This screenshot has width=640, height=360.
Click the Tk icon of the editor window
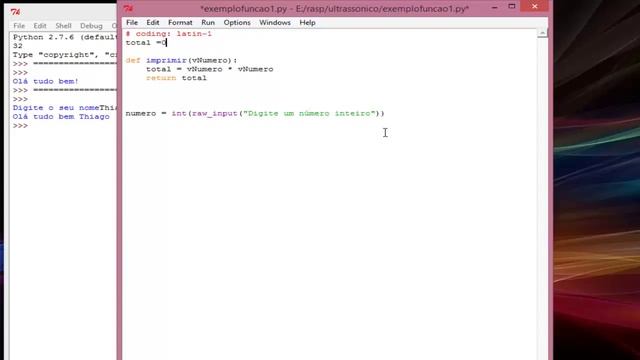pyautogui.click(x=128, y=8)
